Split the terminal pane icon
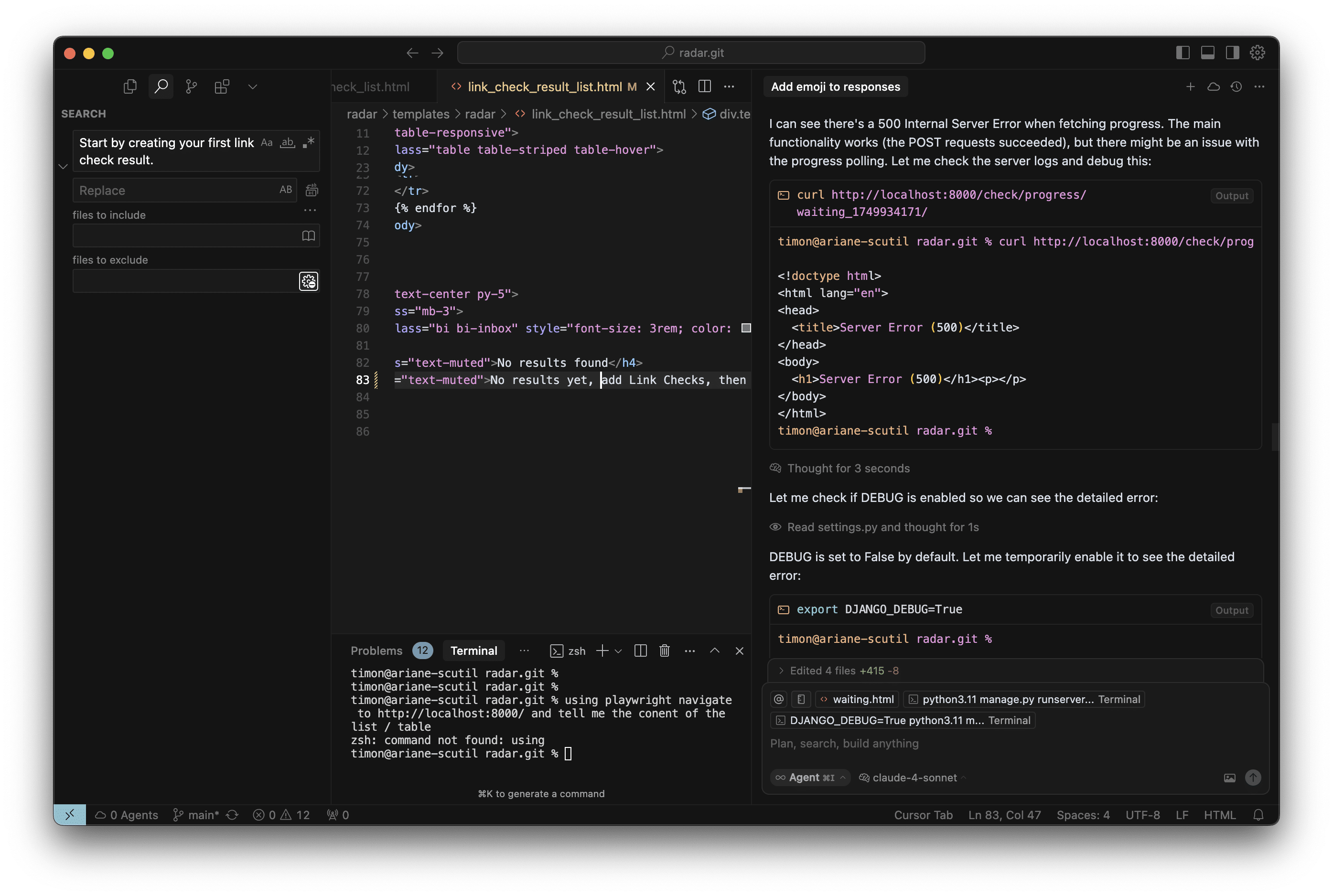 pyautogui.click(x=640, y=651)
